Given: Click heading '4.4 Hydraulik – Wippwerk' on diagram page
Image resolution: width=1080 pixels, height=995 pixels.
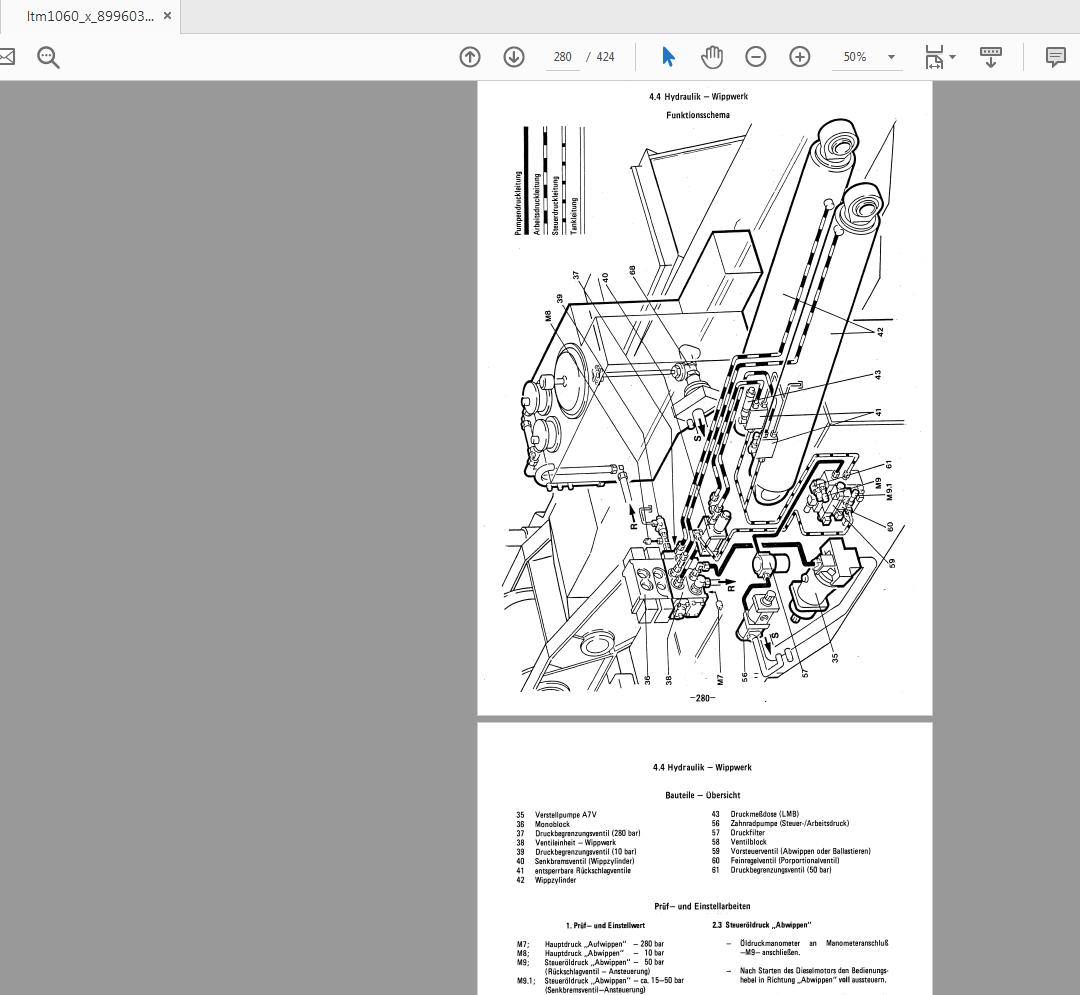Looking at the screenshot, I should pyautogui.click(x=698, y=96).
